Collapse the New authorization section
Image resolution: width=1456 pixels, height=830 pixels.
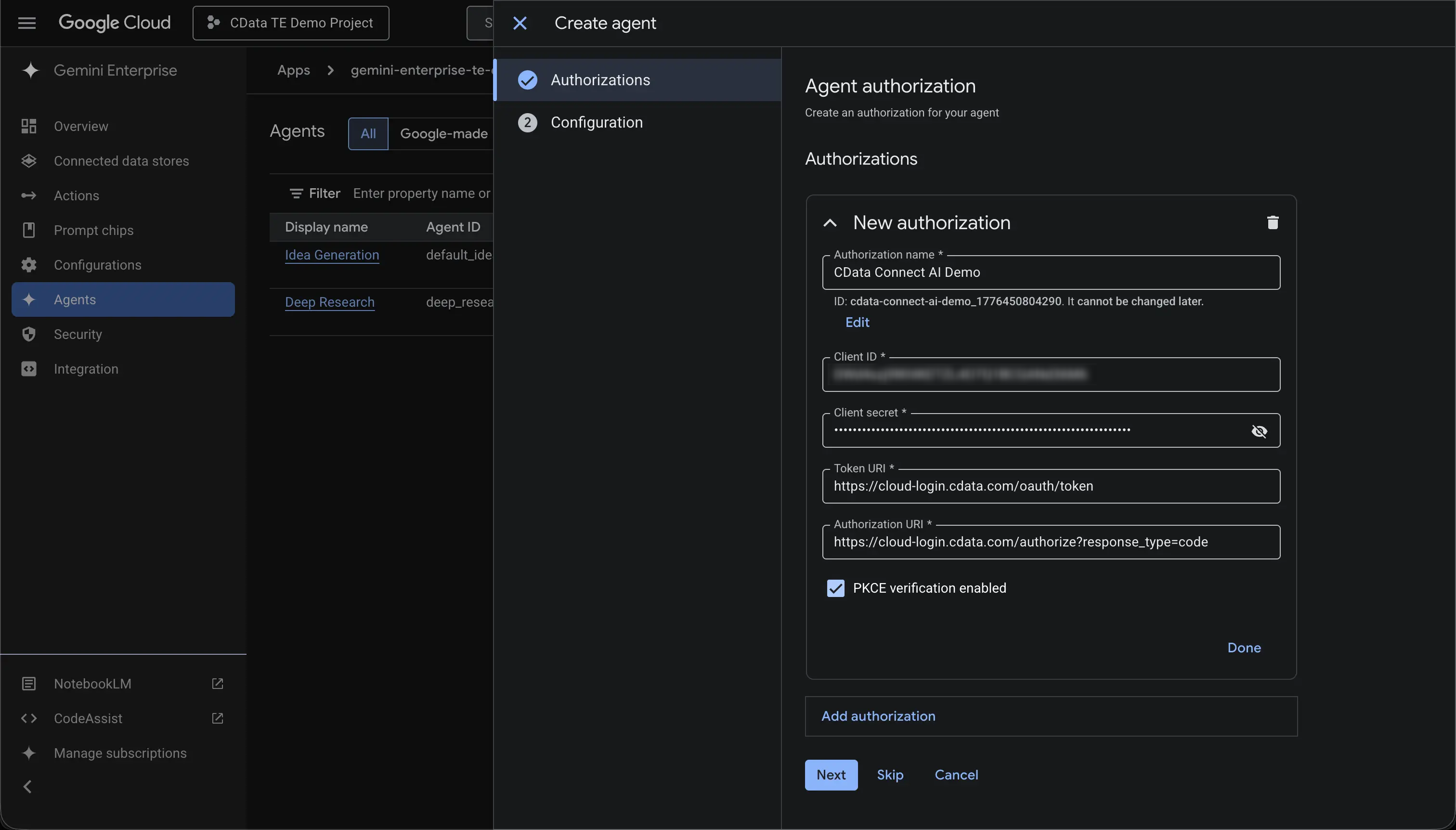(830, 222)
